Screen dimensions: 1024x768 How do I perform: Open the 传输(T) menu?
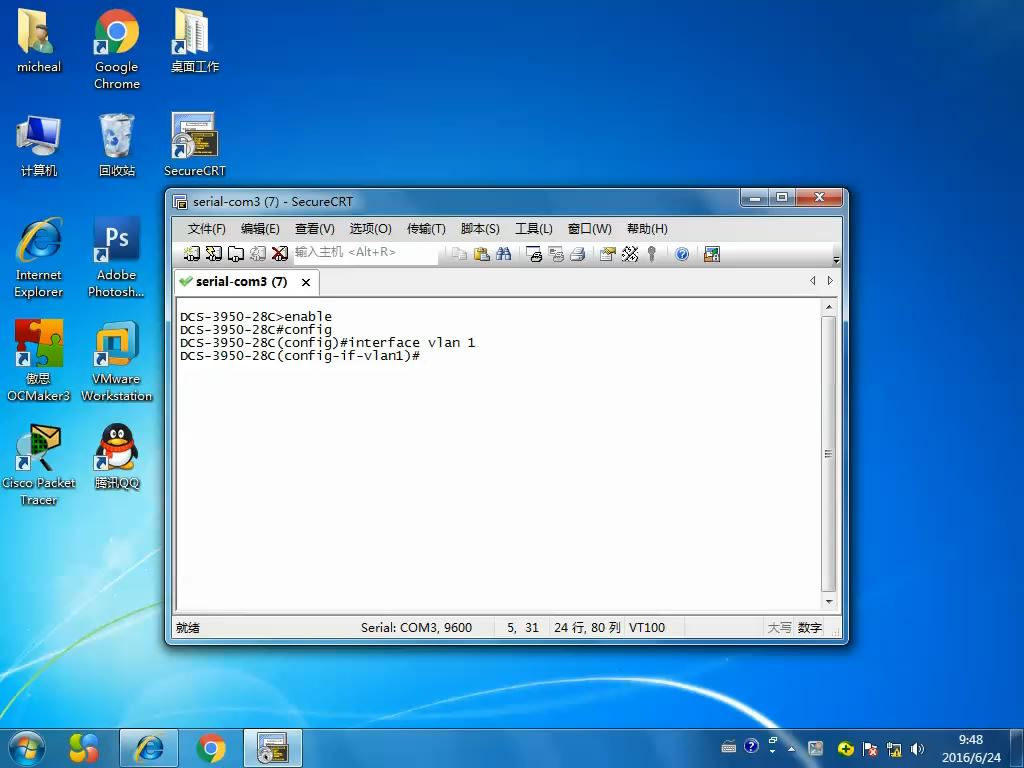(x=426, y=229)
